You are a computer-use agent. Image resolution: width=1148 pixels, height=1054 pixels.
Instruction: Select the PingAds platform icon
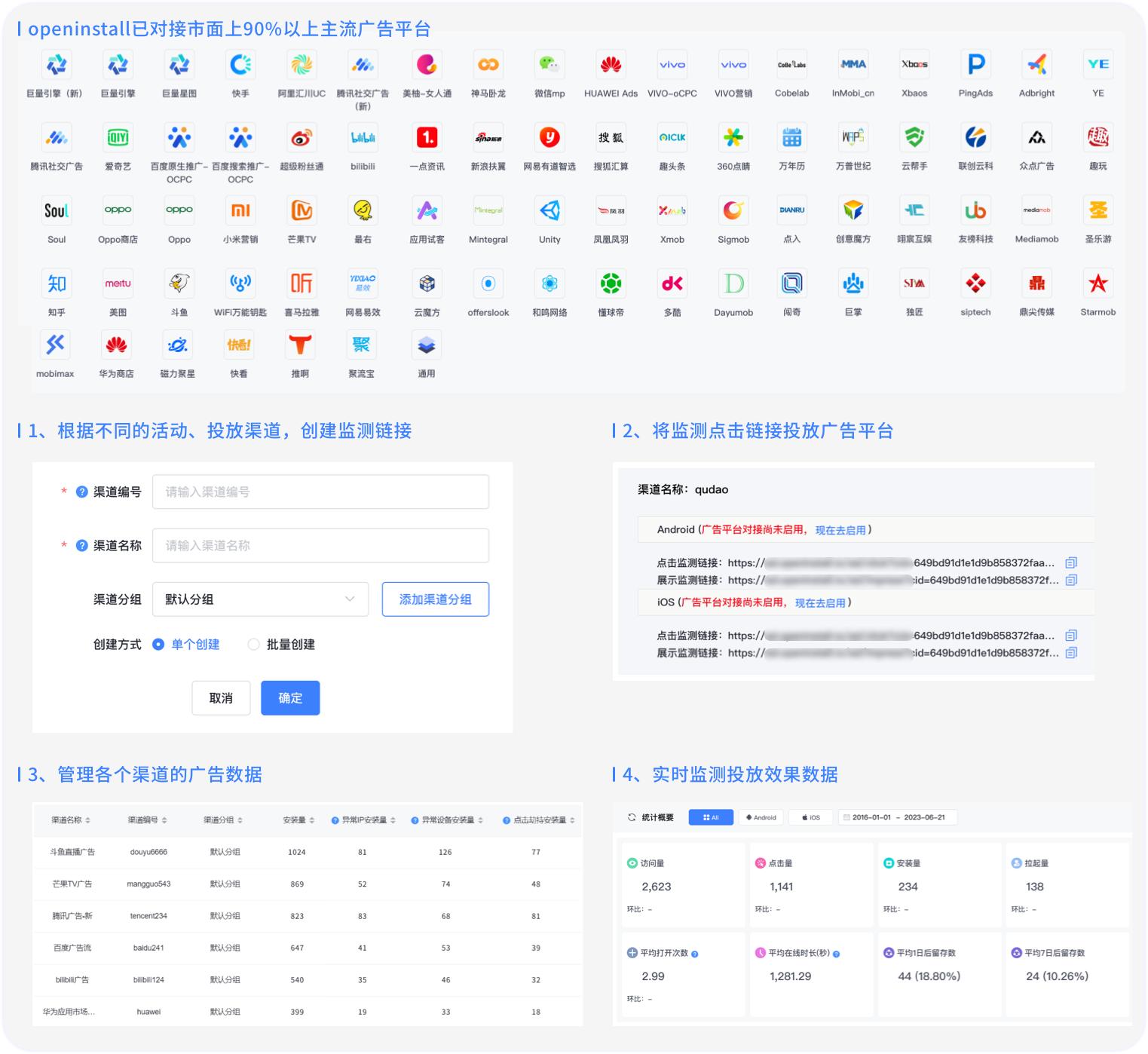pyautogui.click(x=975, y=65)
